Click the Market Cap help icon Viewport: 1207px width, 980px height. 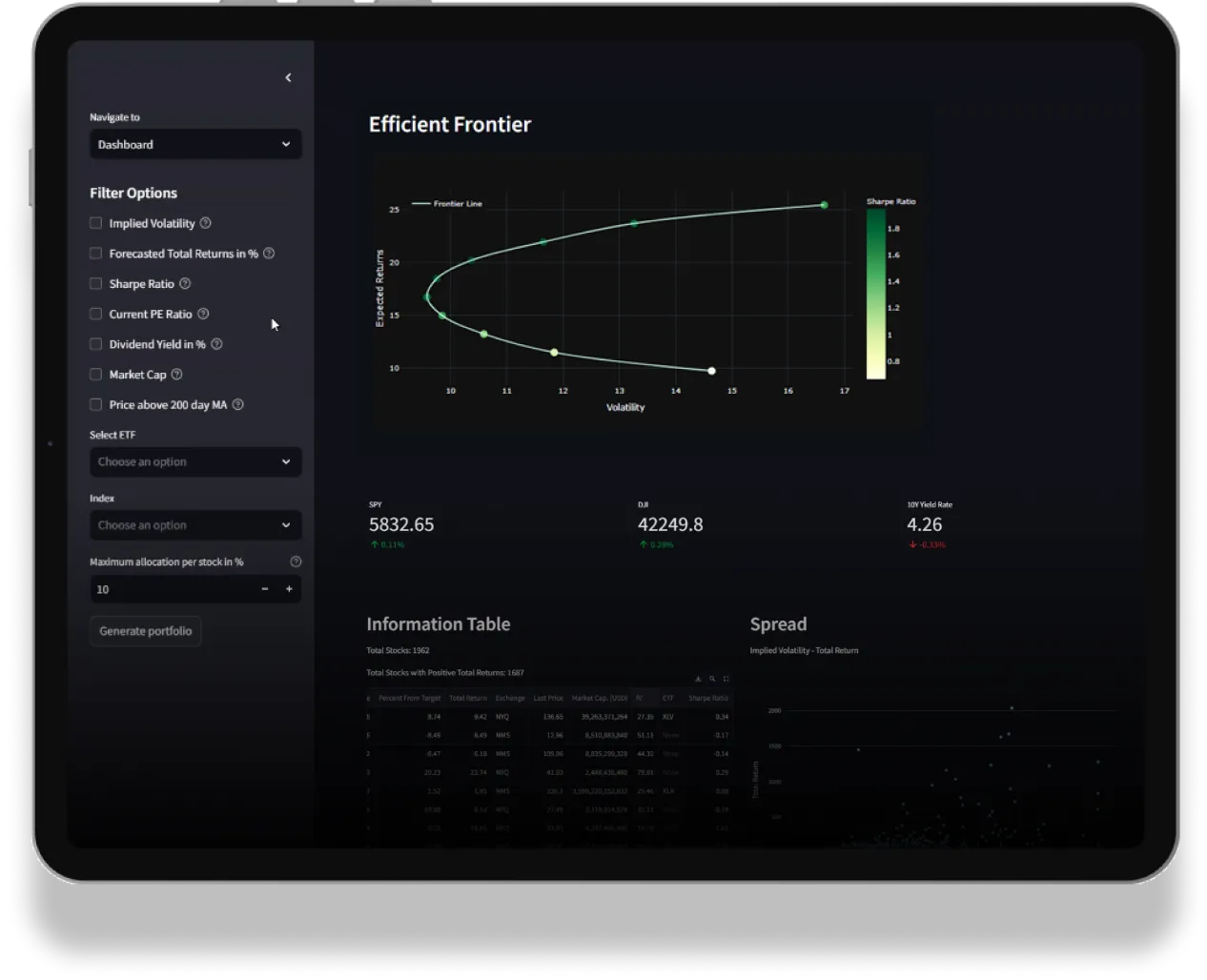coord(176,375)
